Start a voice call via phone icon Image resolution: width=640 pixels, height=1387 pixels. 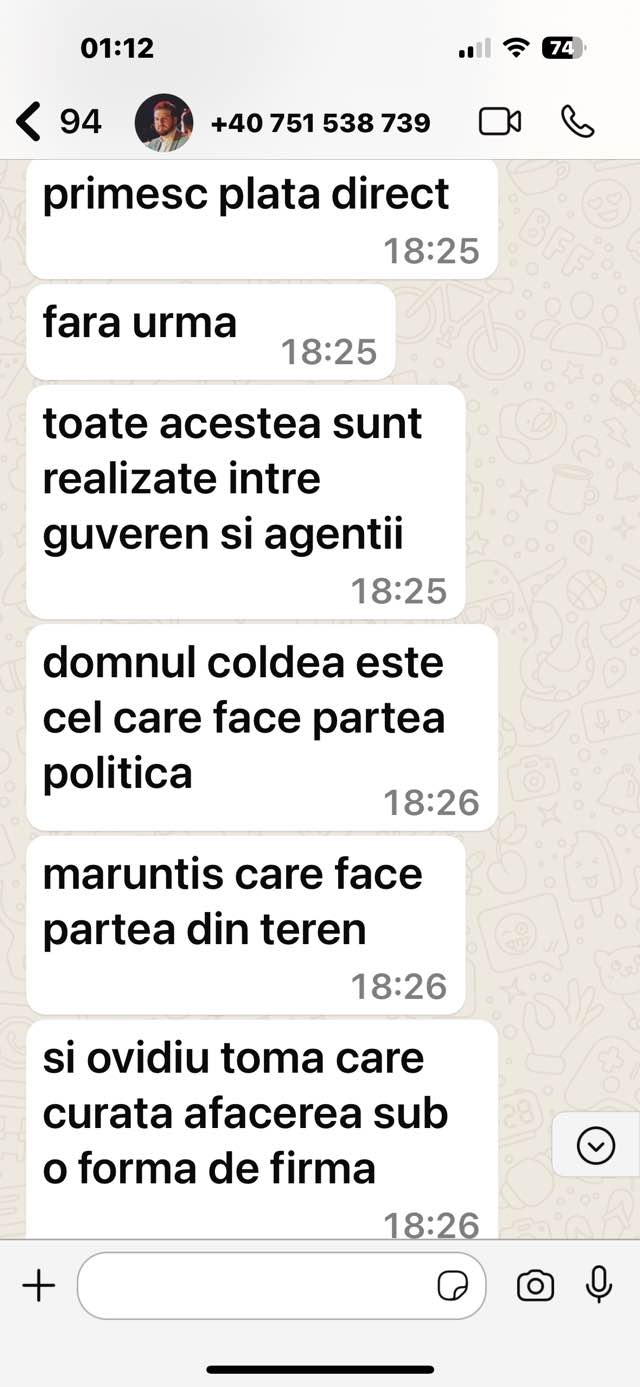tap(577, 122)
